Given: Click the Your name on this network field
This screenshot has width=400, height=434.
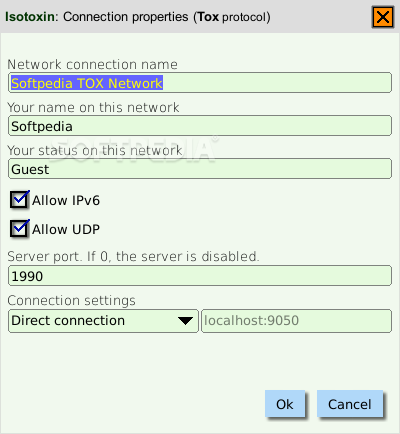Looking at the screenshot, I should pos(200,126).
